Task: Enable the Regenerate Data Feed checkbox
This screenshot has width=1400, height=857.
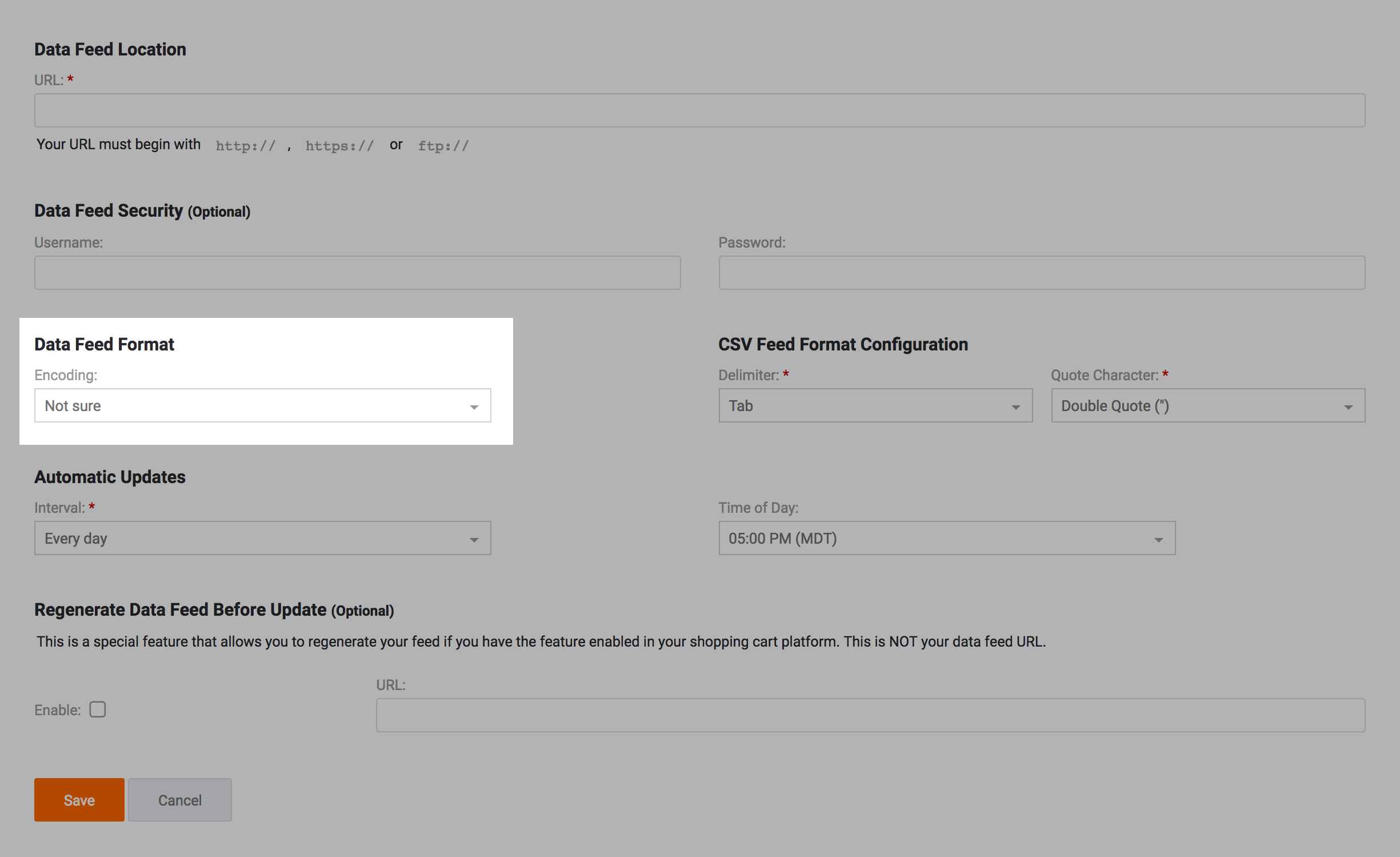Action: pyautogui.click(x=98, y=709)
